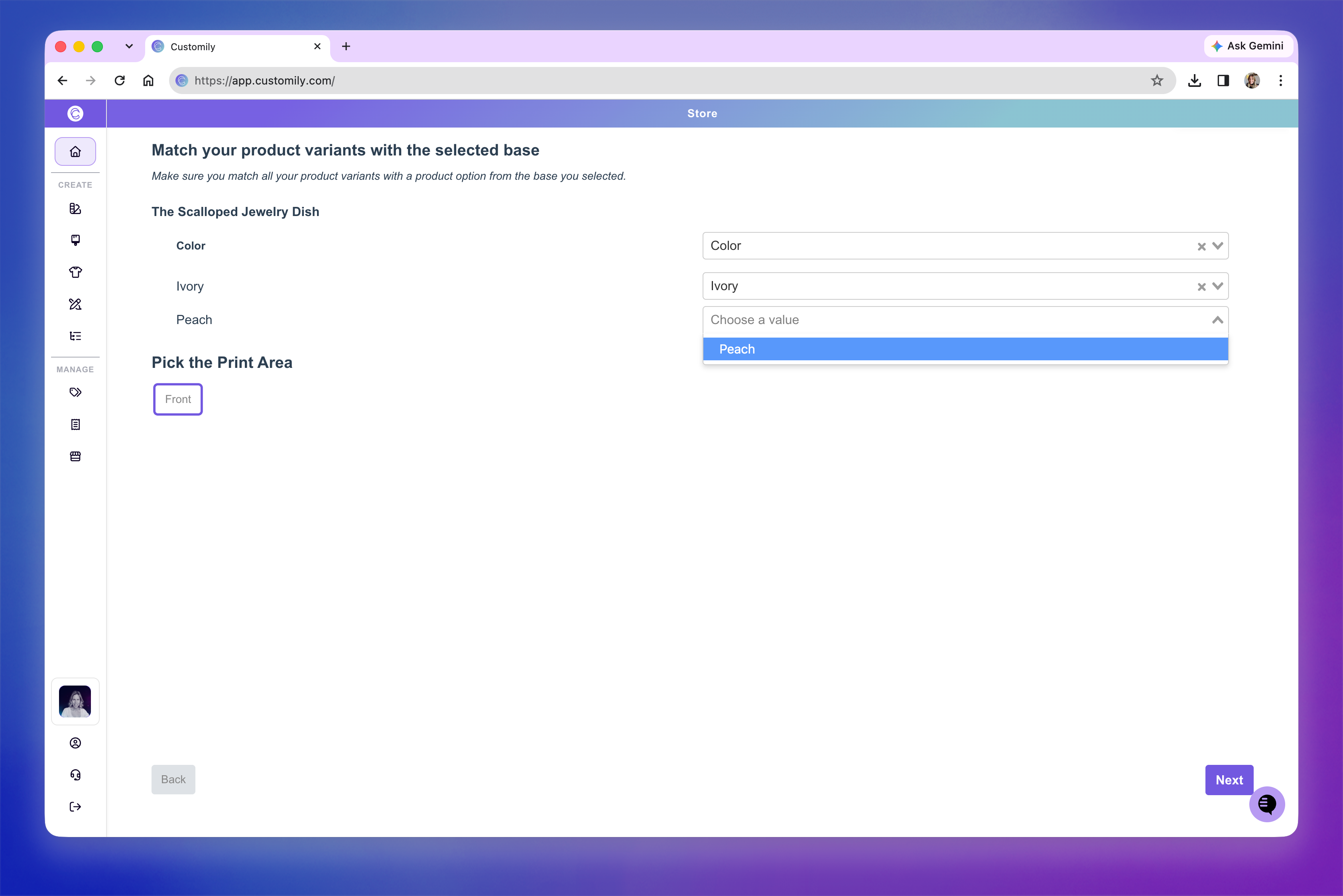Viewport: 1343px width, 896px height.
Task: Click the browser home button
Action: 148,81
